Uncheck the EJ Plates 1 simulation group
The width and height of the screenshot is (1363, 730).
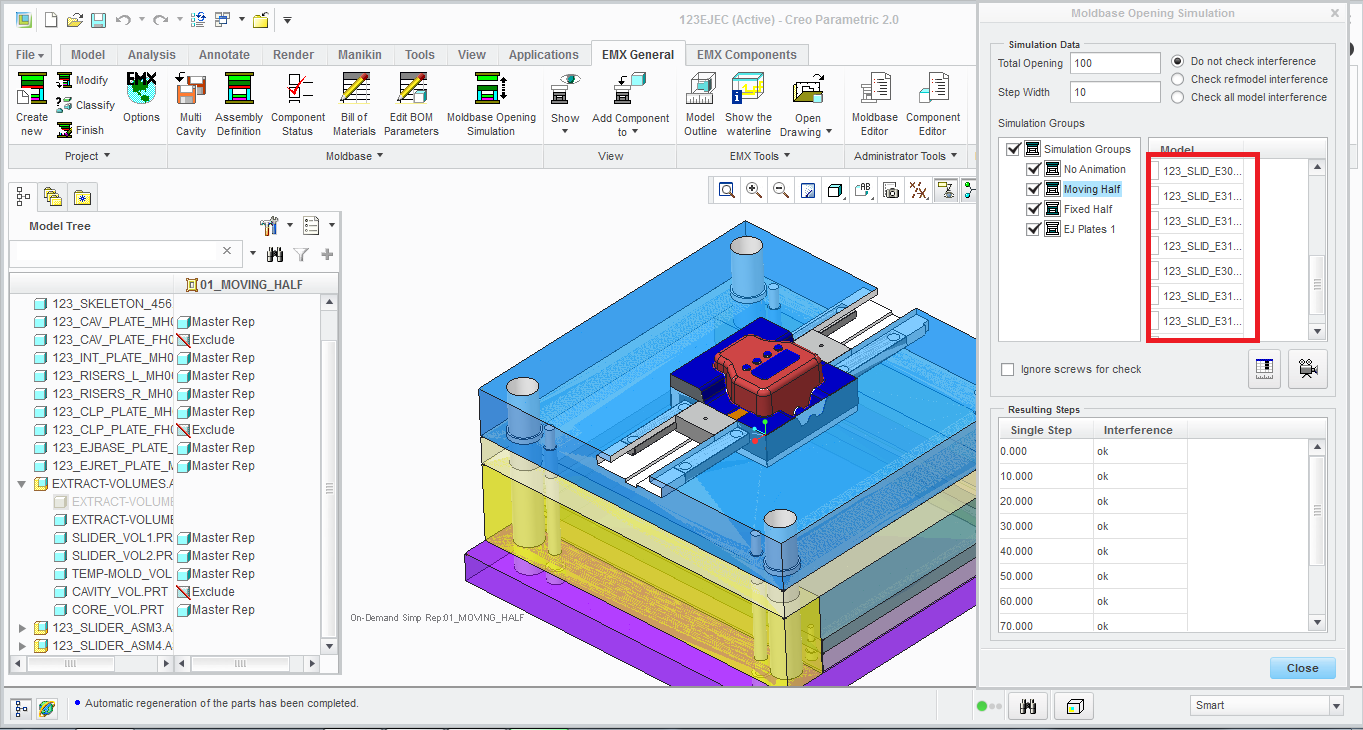coord(1033,229)
